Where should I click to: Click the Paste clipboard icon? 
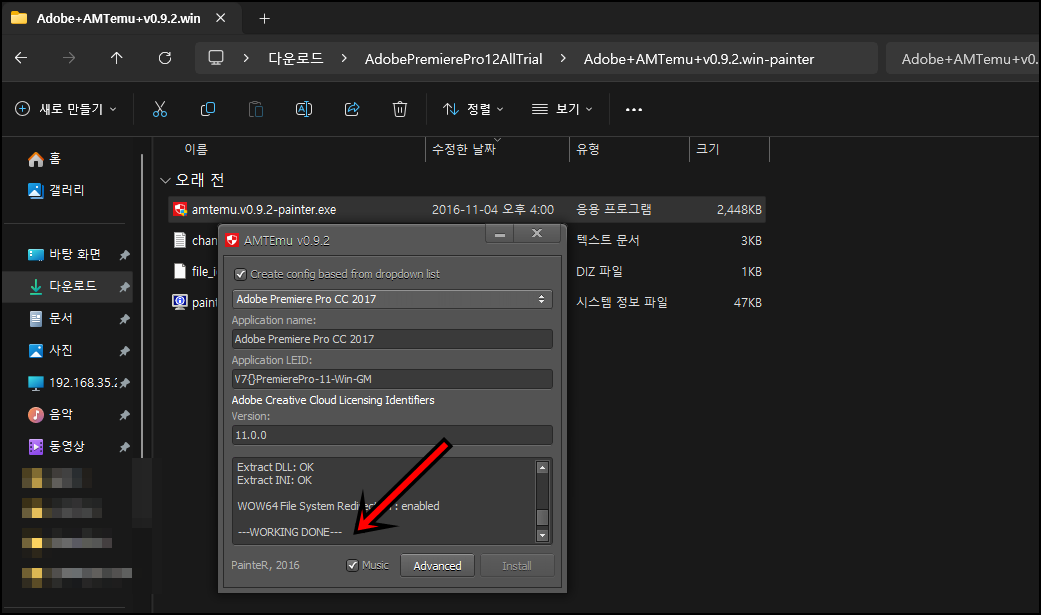[256, 109]
